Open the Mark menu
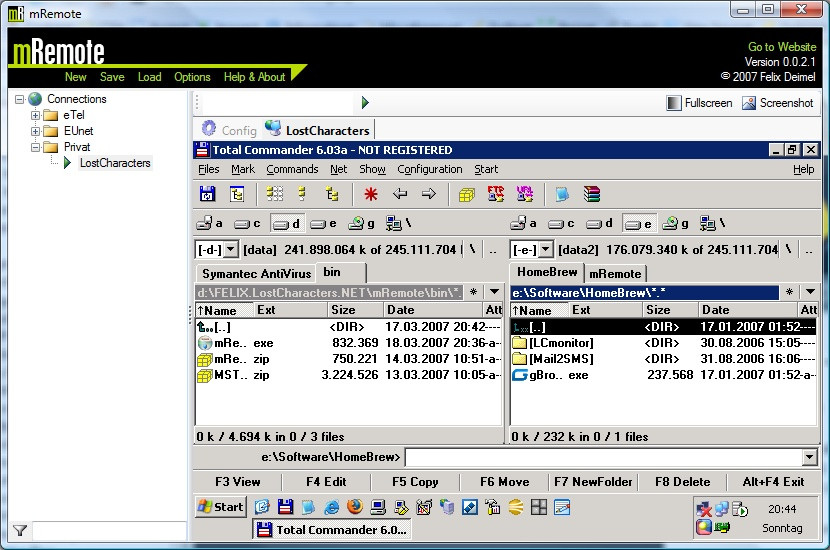Viewport: 830px width, 550px height. [243, 169]
